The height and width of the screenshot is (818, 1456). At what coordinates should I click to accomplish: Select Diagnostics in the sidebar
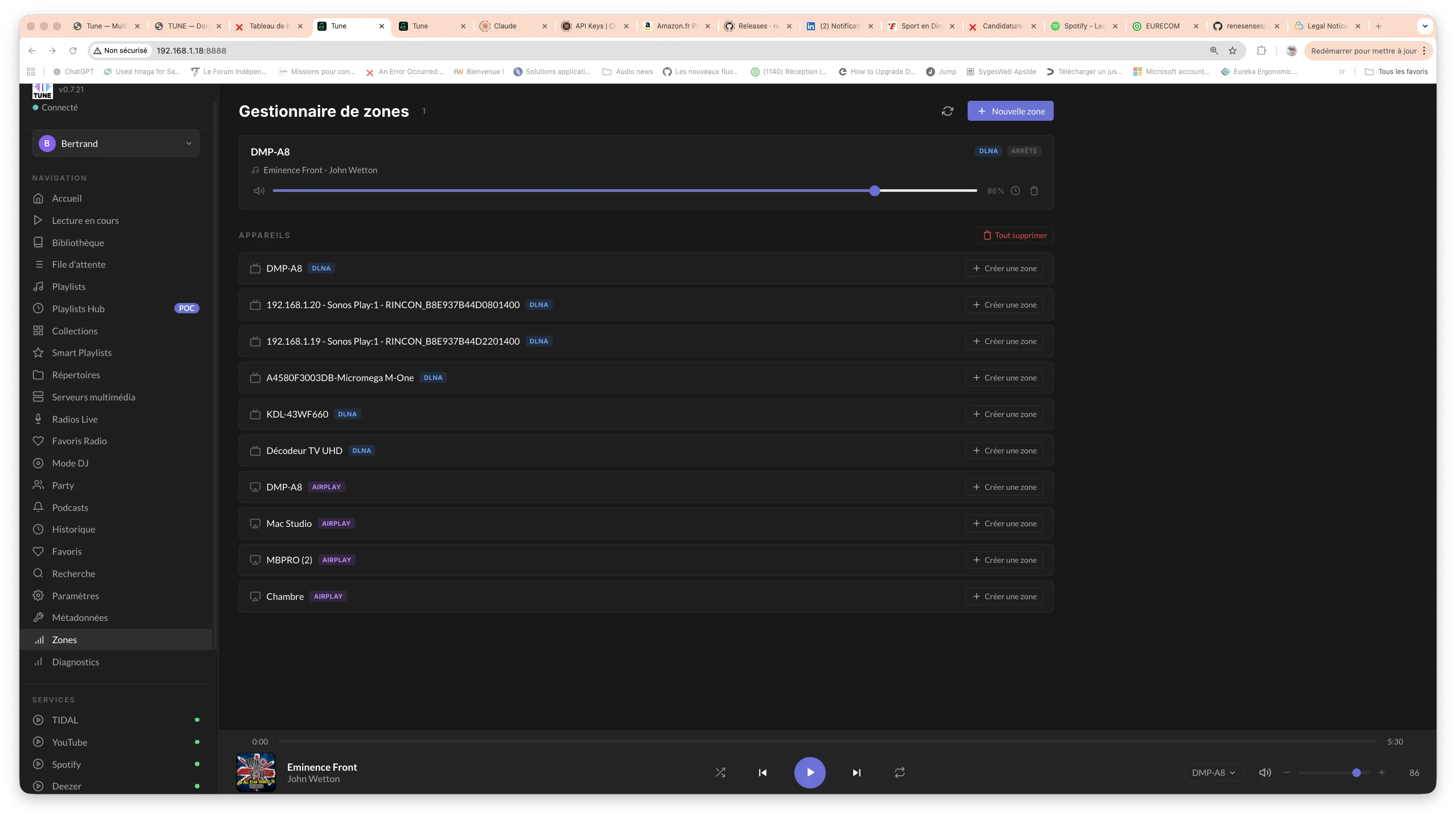(116, 662)
